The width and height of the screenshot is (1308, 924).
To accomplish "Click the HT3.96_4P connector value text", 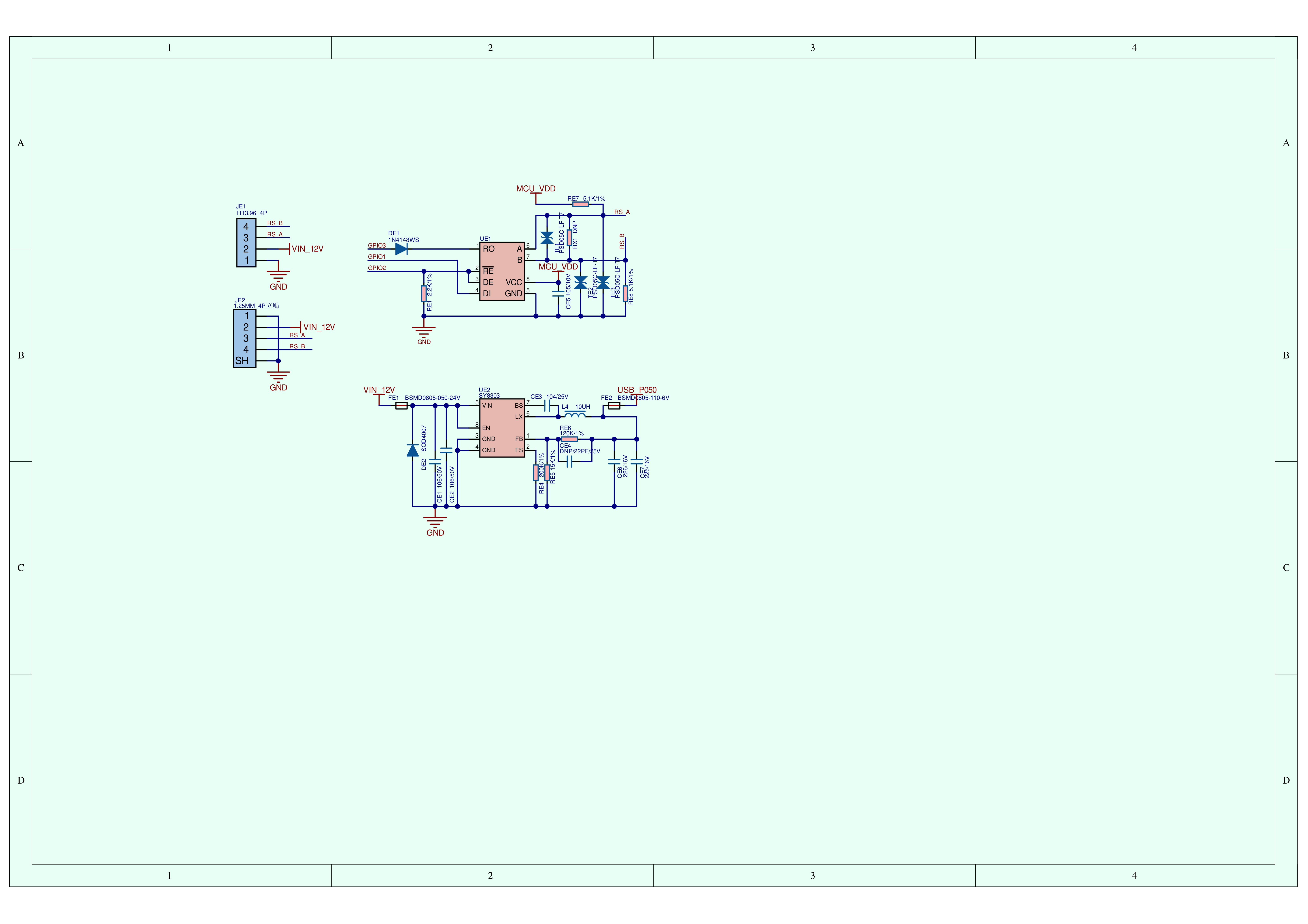I will coord(252,213).
